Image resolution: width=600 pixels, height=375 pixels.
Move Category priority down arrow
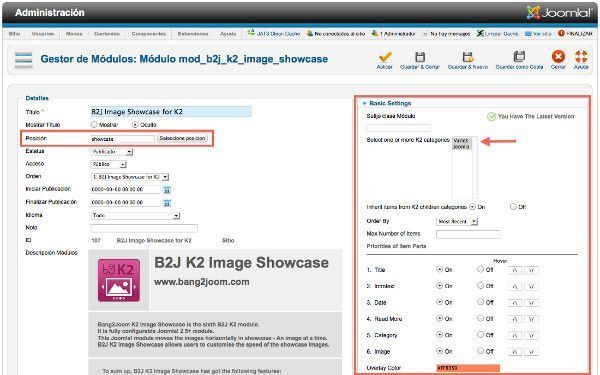pyautogui.click(x=532, y=336)
